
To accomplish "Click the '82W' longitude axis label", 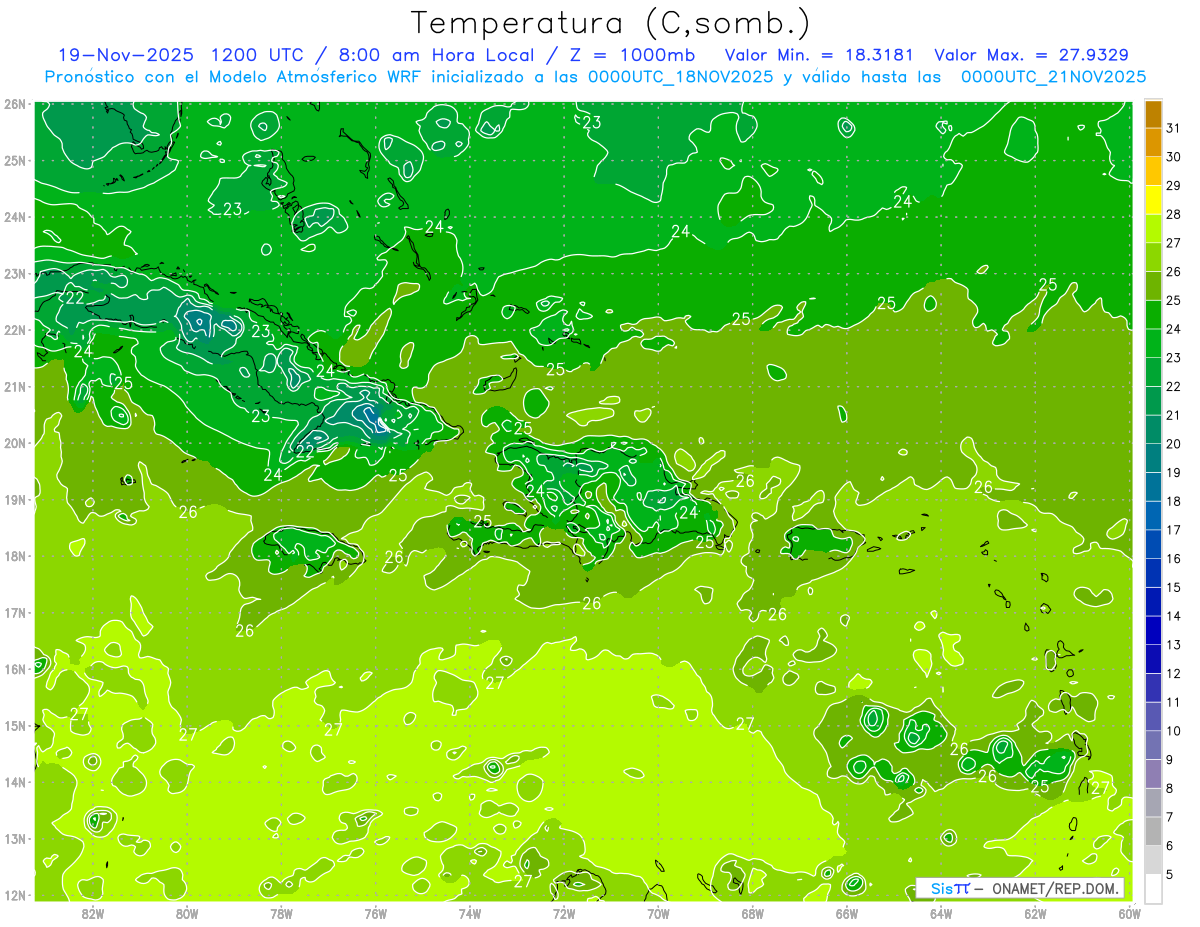I will point(92,913).
